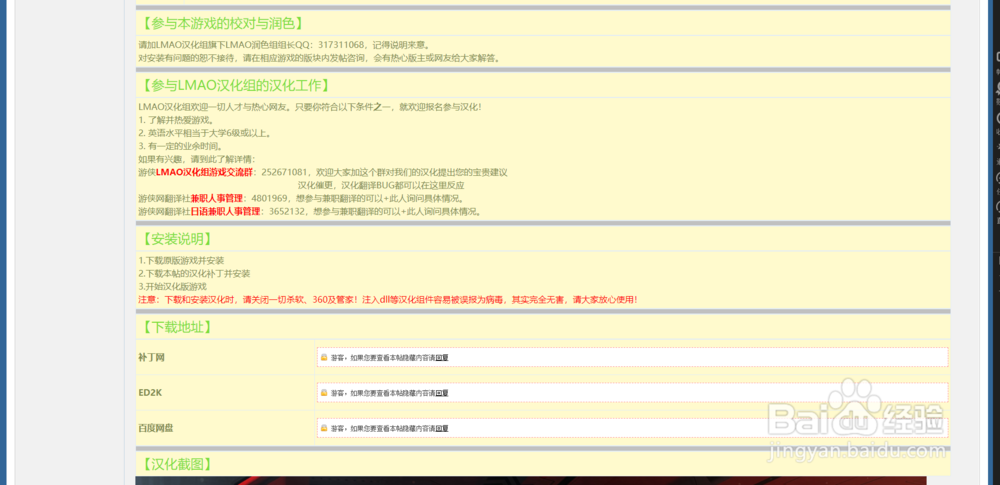
Task: Click the ED2K label
Action: tap(151, 392)
